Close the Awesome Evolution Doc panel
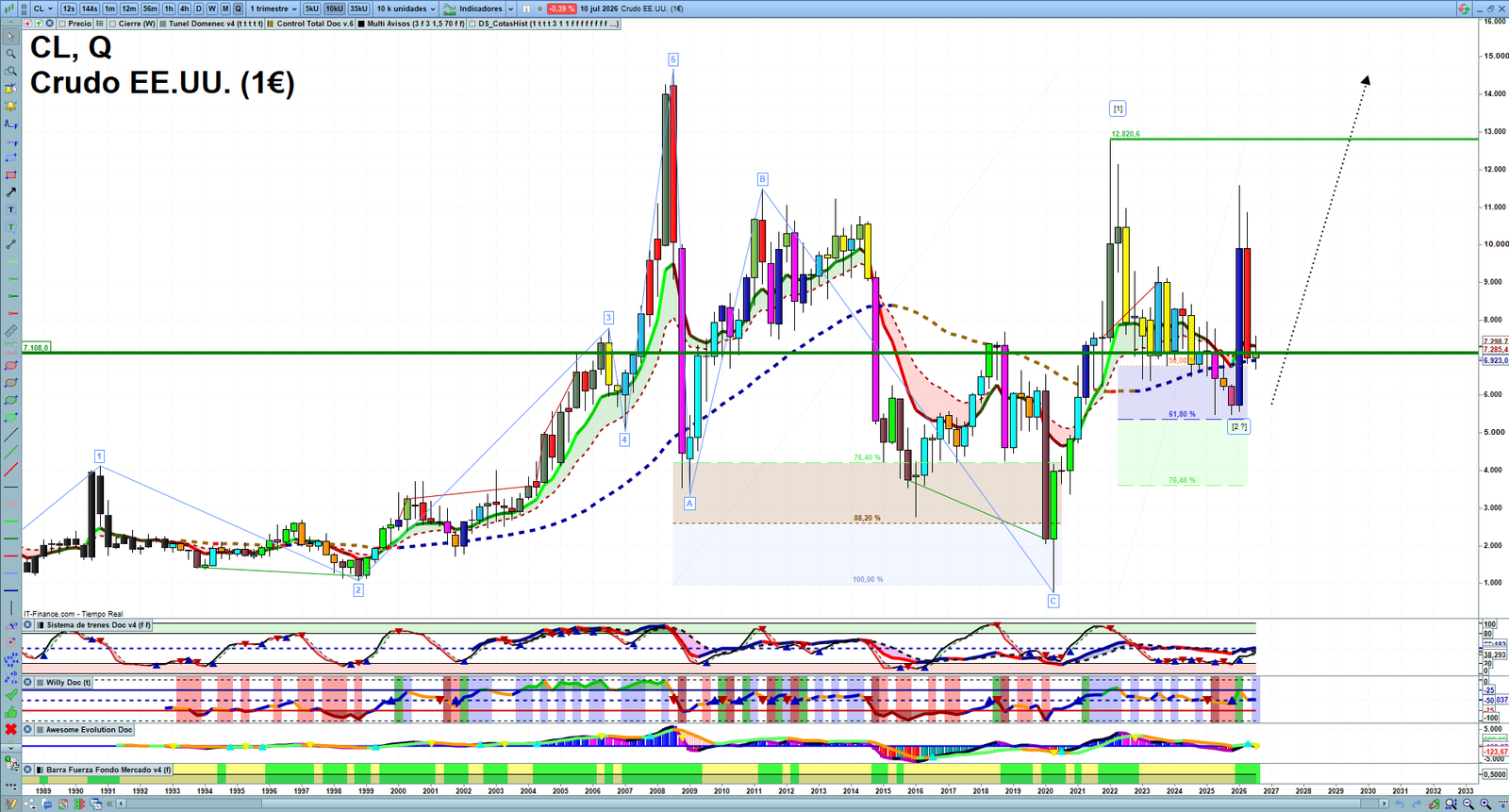 [x=27, y=729]
